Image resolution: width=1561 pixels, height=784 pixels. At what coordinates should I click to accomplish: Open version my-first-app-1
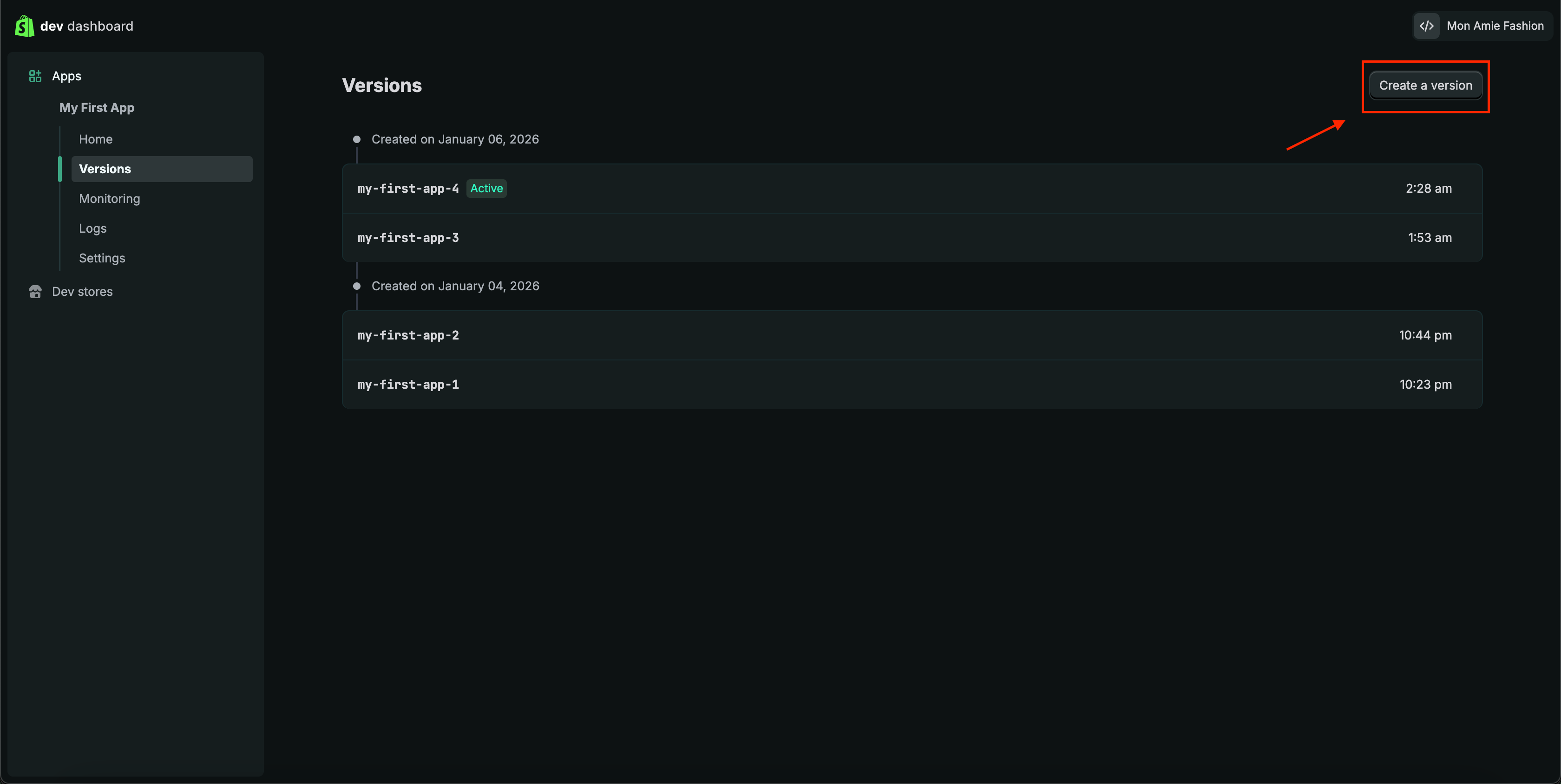(408, 384)
